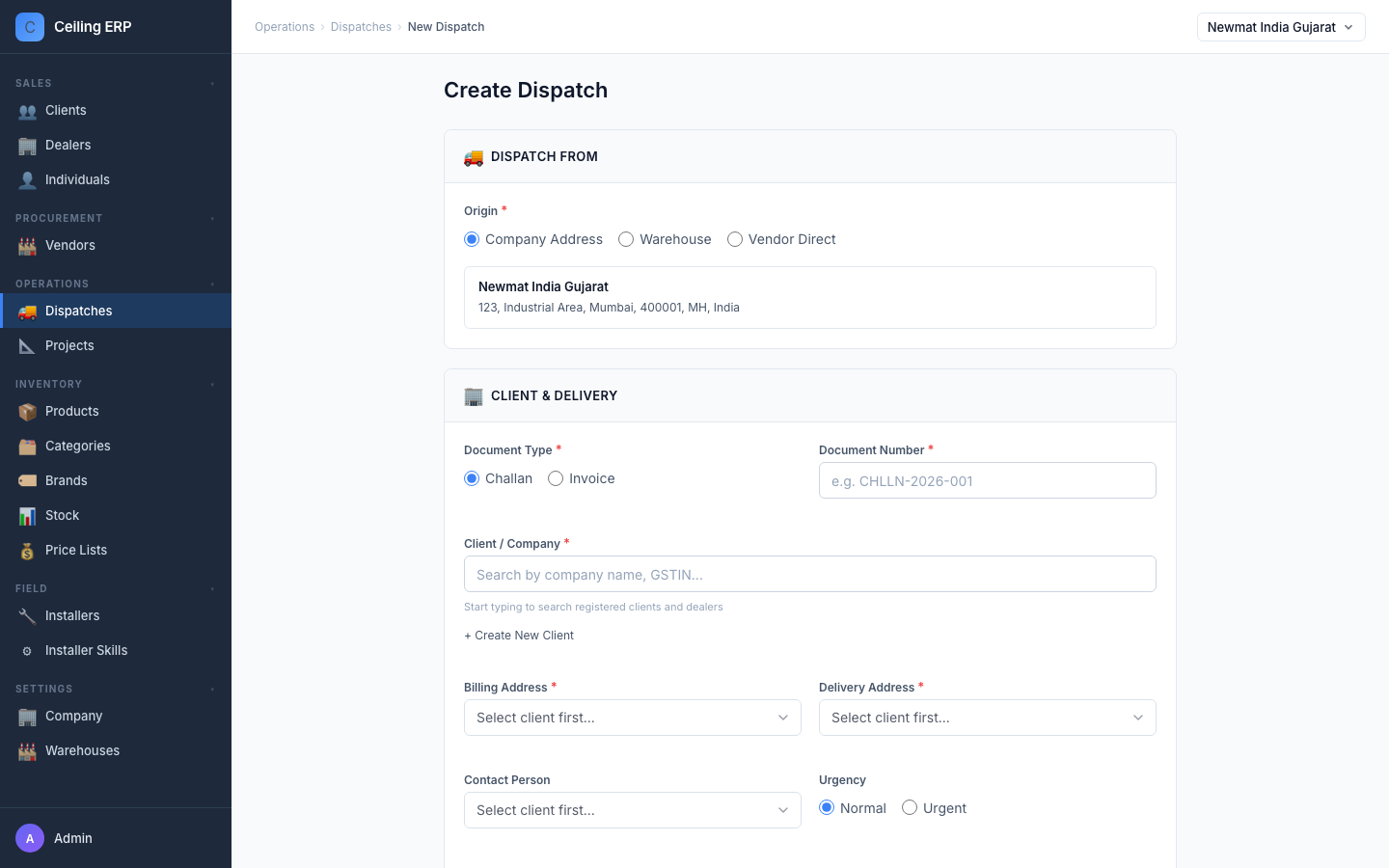The height and width of the screenshot is (868, 1389).
Task: Set urgency to Urgent
Action: (x=934, y=808)
